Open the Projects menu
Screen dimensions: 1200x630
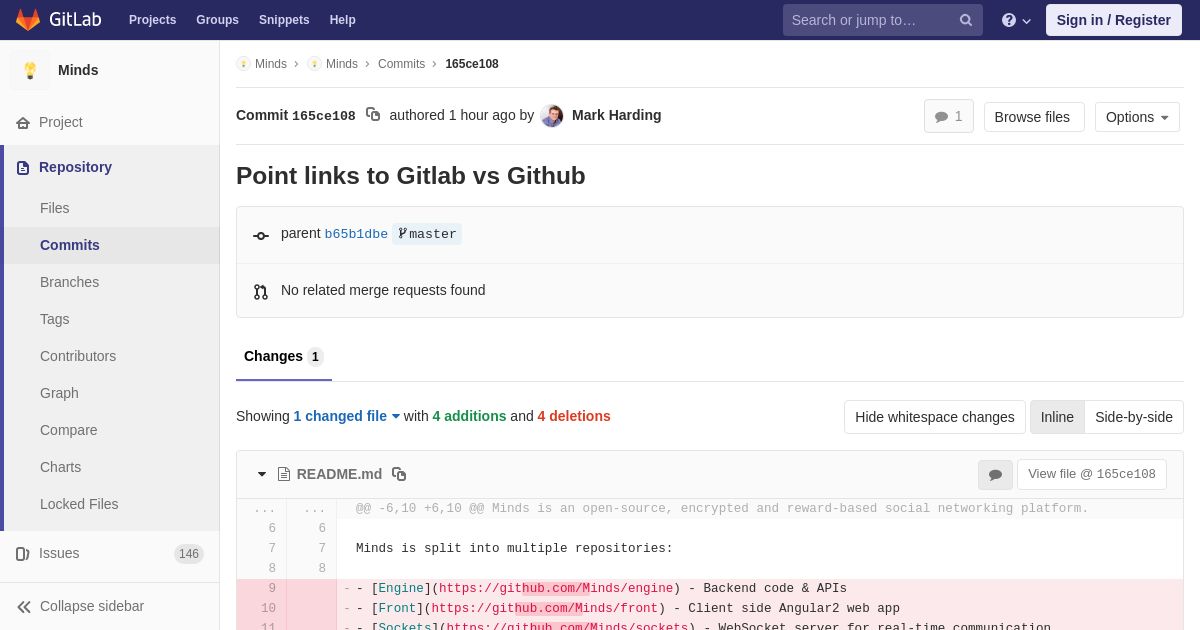click(152, 20)
